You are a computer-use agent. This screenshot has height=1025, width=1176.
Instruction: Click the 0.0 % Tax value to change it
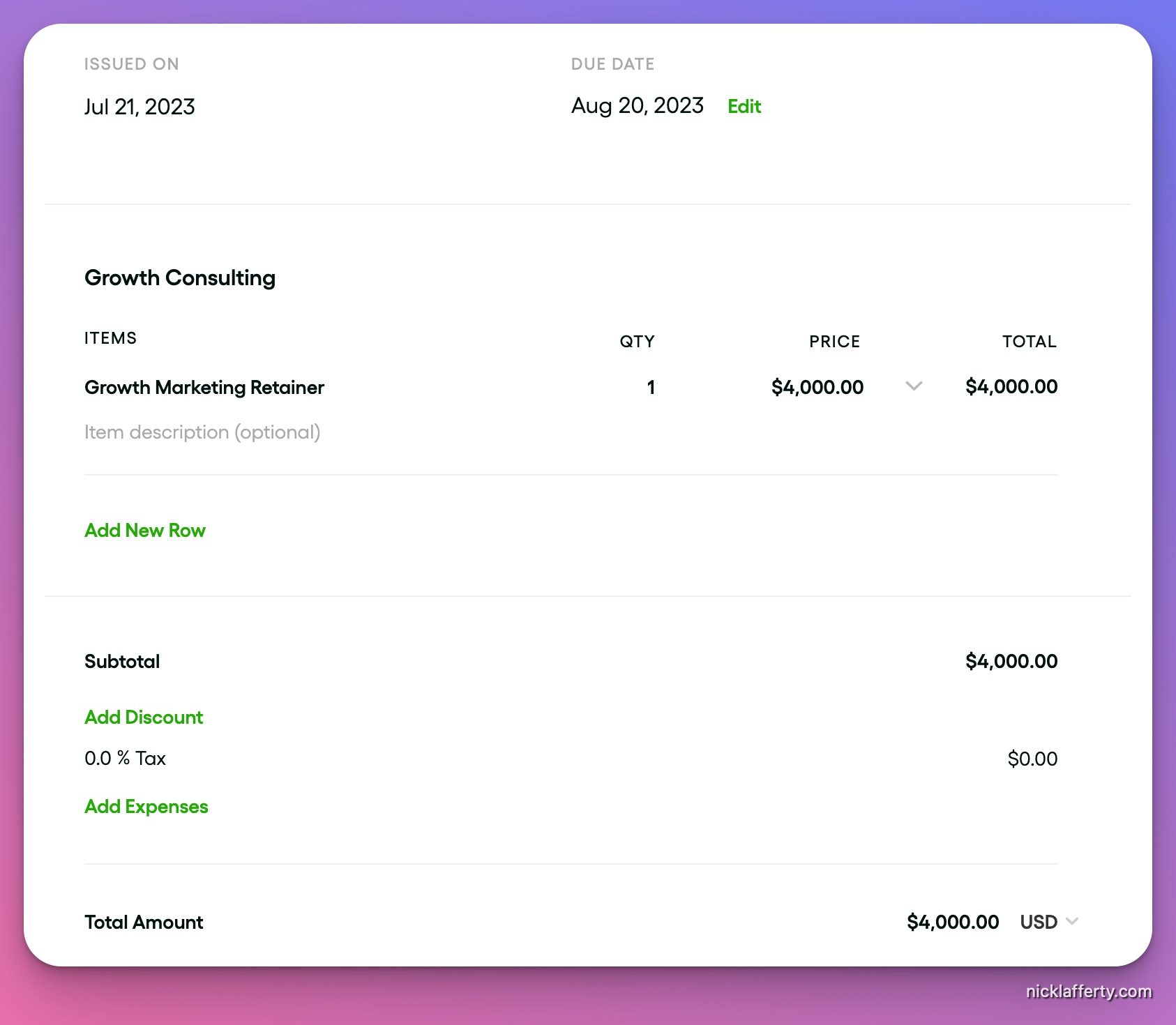(124, 758)
